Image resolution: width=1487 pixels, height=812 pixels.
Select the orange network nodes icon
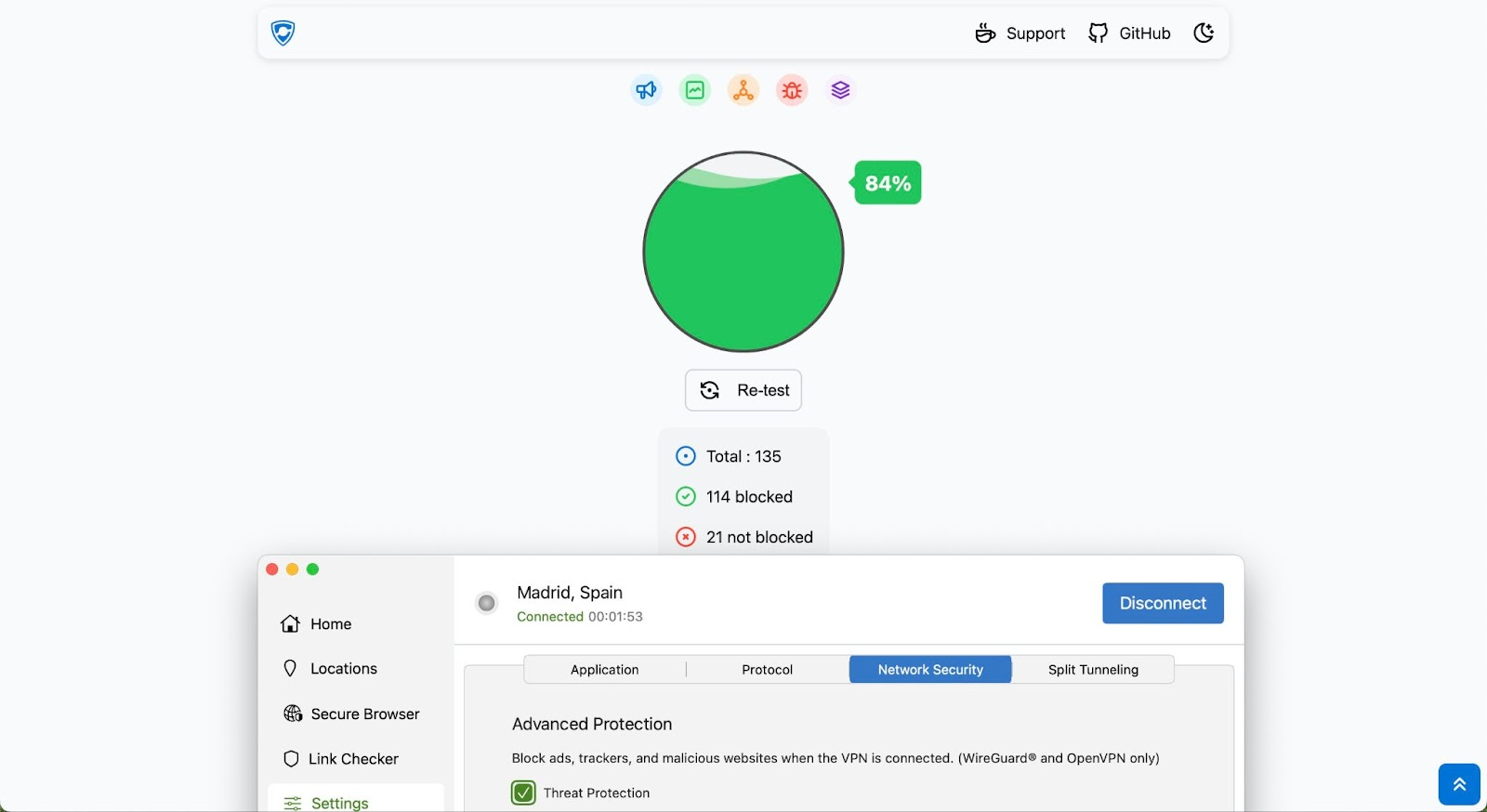click(743, 90)
